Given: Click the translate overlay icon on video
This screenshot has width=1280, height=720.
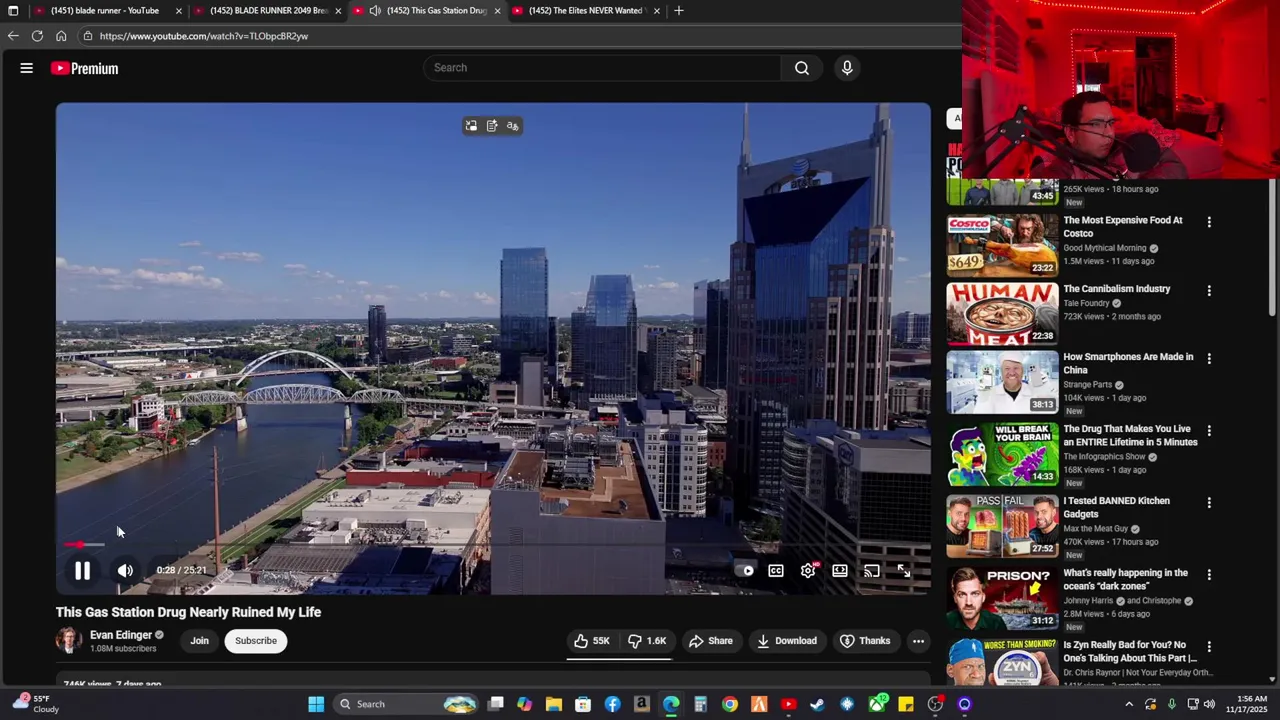Looking at the screenshot, I should click(x=512, y=126).
